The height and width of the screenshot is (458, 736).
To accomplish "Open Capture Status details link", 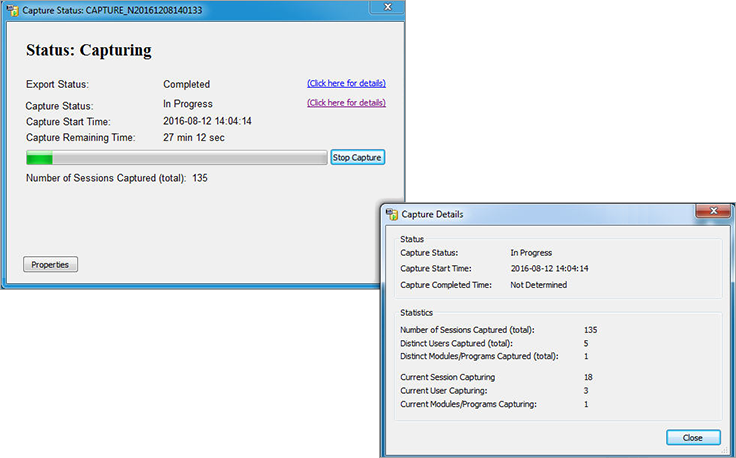I will (346, 103).
